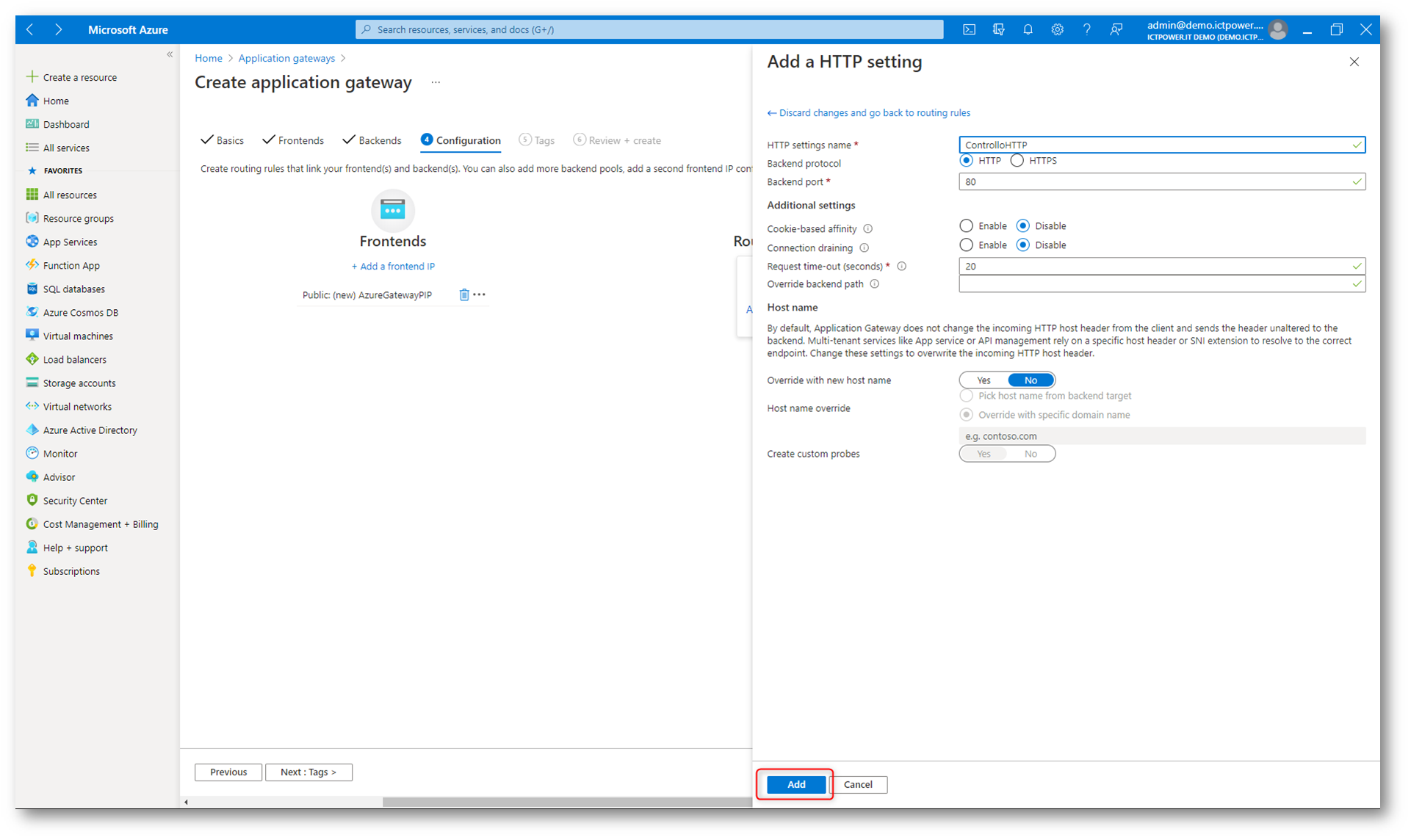Go forward using the right arrow
The image size is (1411, 840).
[58, 29]
